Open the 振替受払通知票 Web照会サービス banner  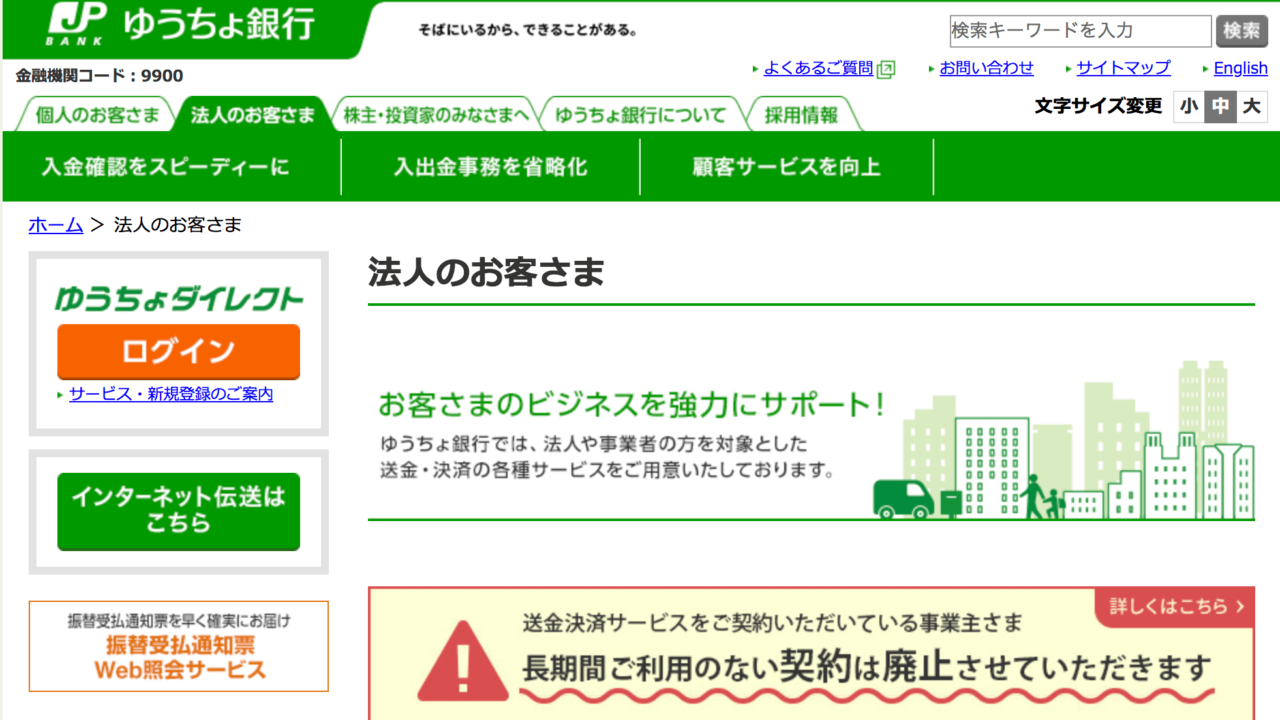pos(178,646)
